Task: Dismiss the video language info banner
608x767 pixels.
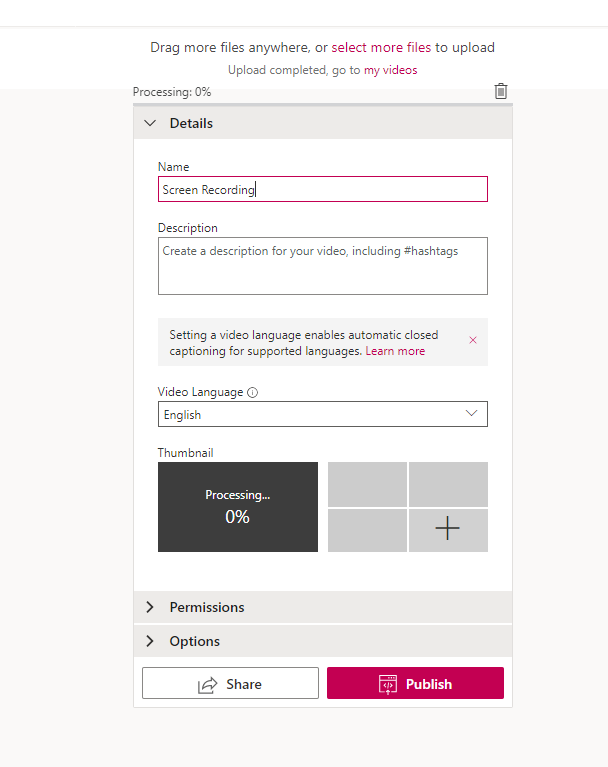Action: tap(473, 340)
